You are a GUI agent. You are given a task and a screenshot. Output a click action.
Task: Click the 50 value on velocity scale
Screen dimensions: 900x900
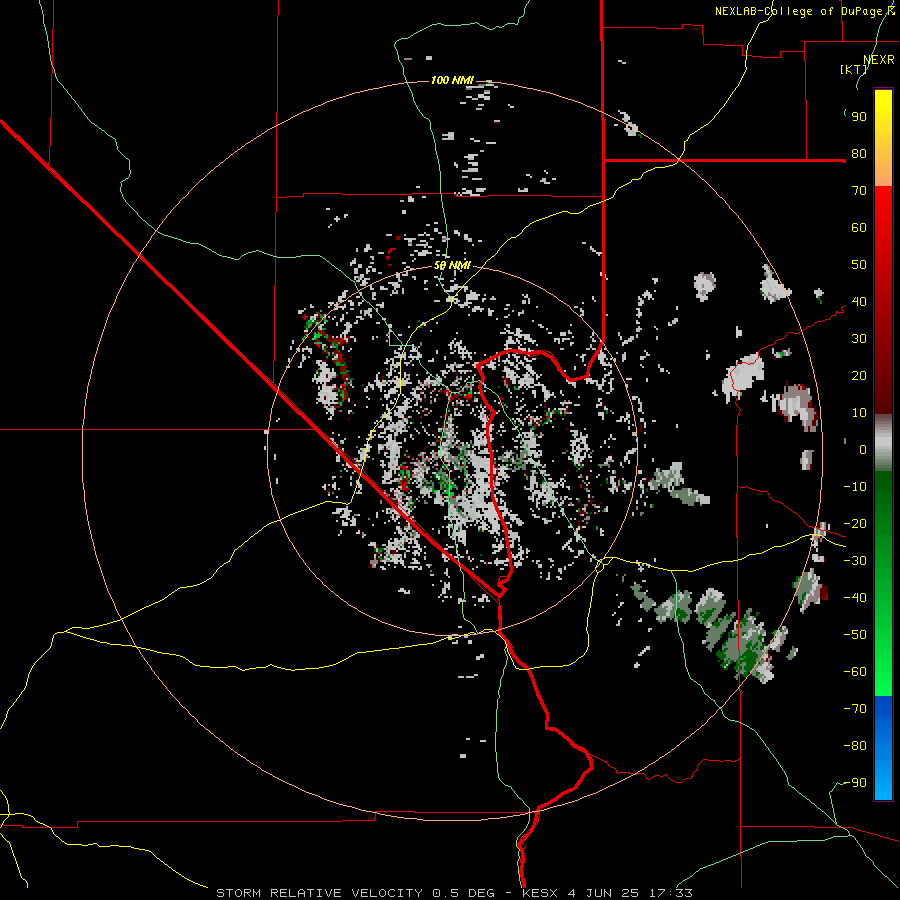(859, 265)
